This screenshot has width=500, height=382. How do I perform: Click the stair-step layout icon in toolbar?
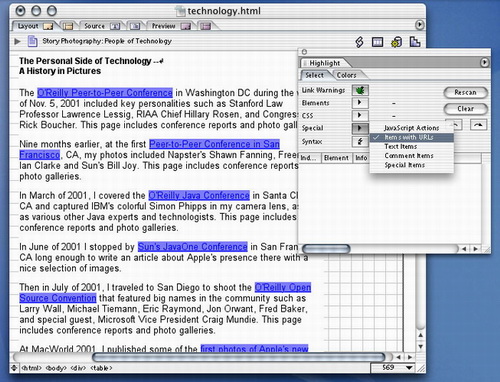[x=415, y=42]
